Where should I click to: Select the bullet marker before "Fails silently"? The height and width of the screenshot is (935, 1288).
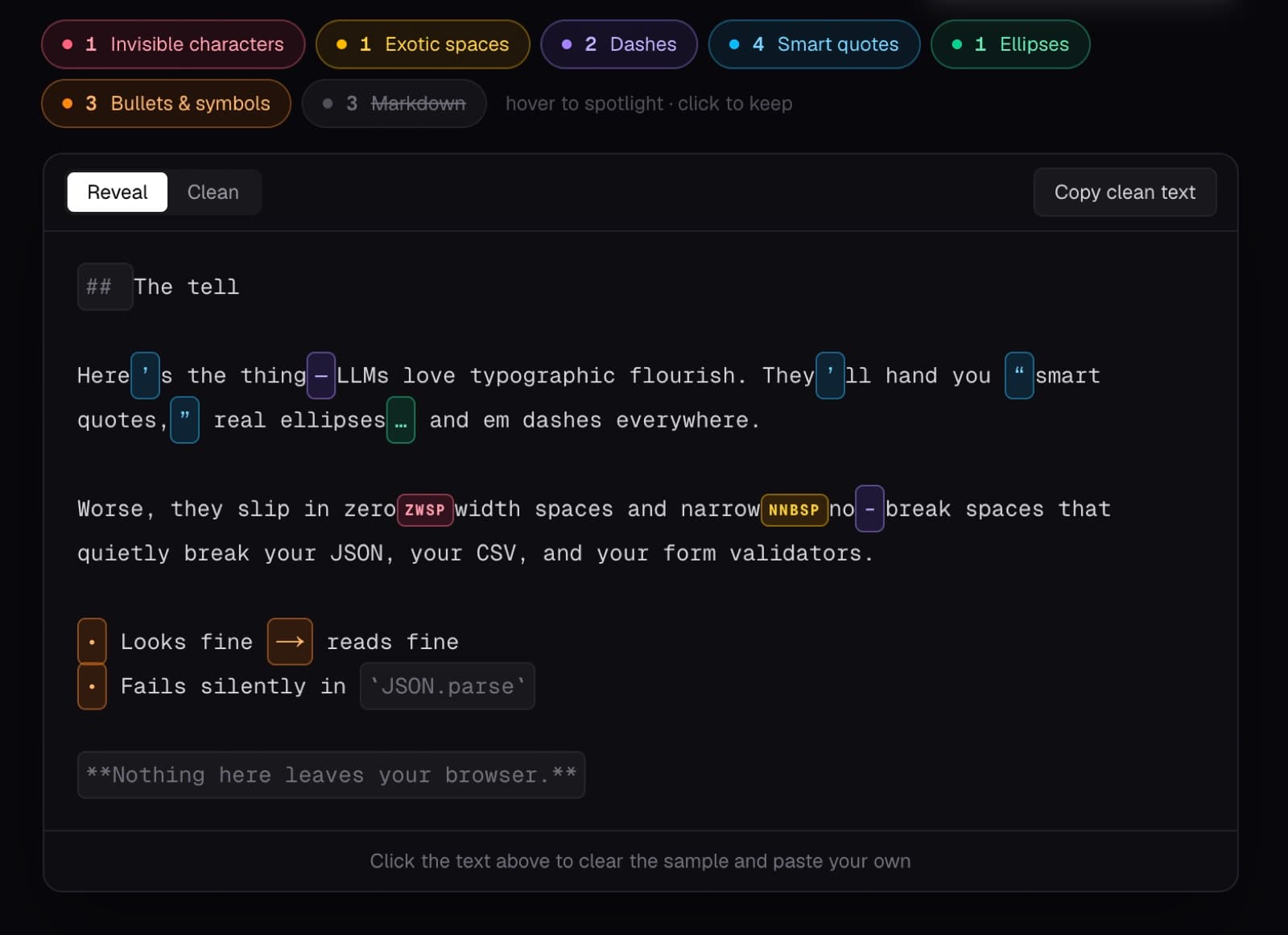(92, 686)
